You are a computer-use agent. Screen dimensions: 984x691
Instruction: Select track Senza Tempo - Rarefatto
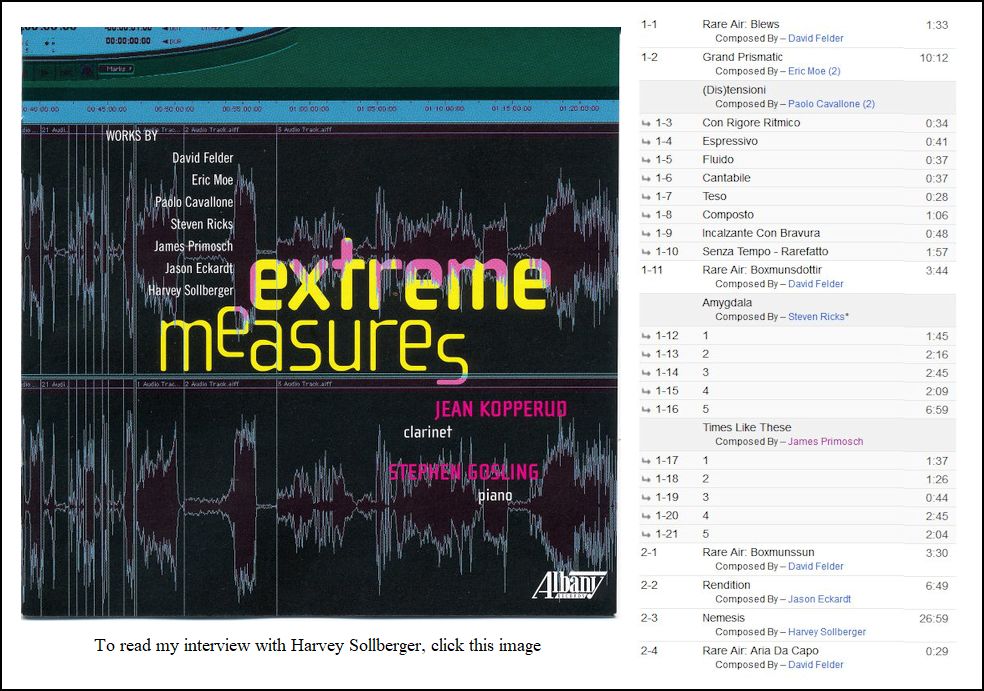[765, 252]
